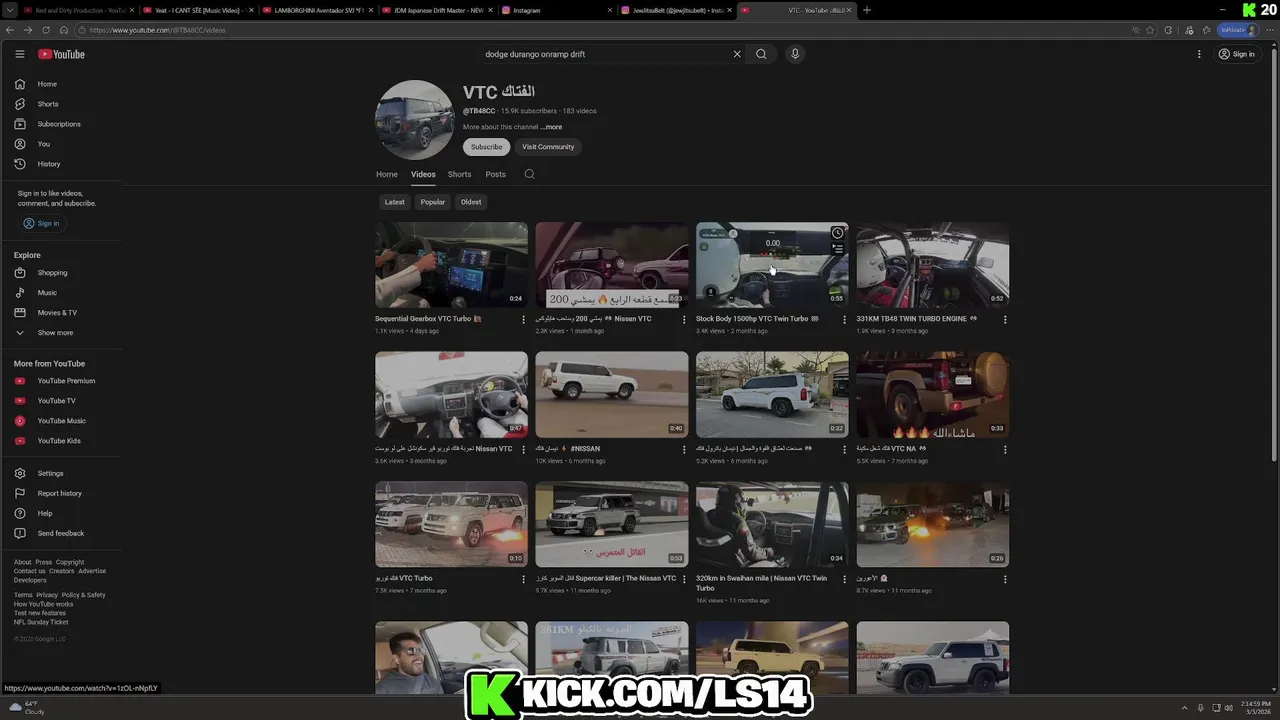This screenshot has width=1280, height=720.
Task: Click inside the YouTube search field
Action: [x=605, y=54]
